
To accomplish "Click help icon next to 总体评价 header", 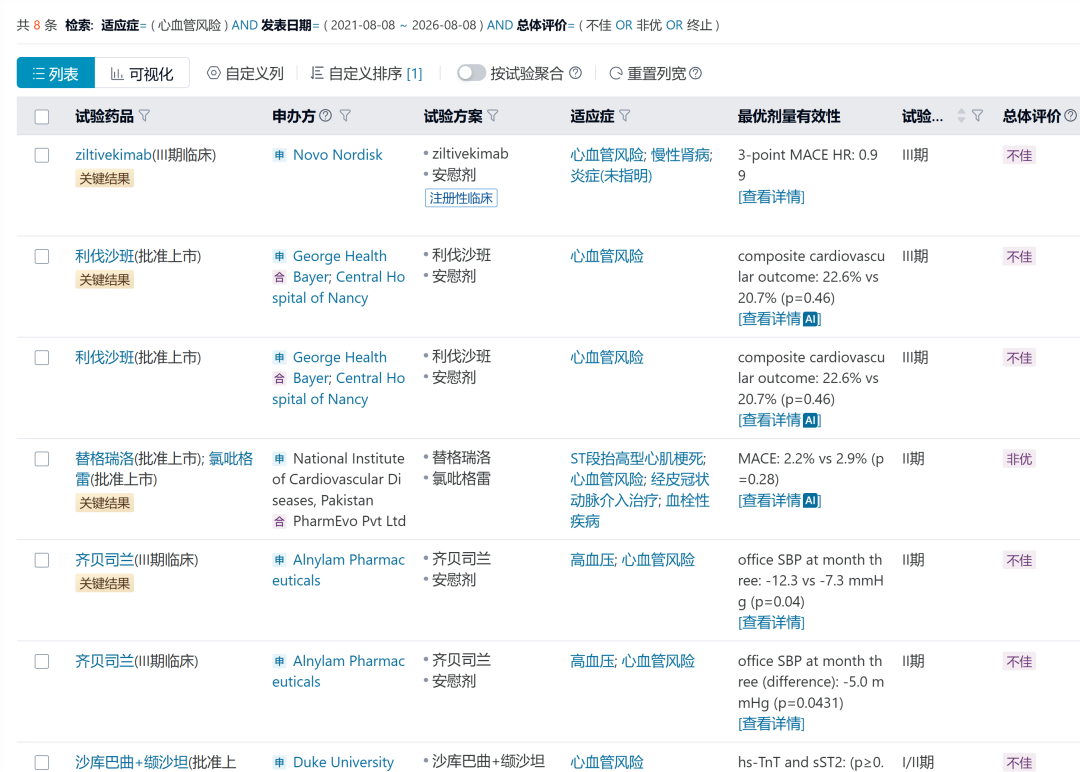I will (x=1070, y=116).
